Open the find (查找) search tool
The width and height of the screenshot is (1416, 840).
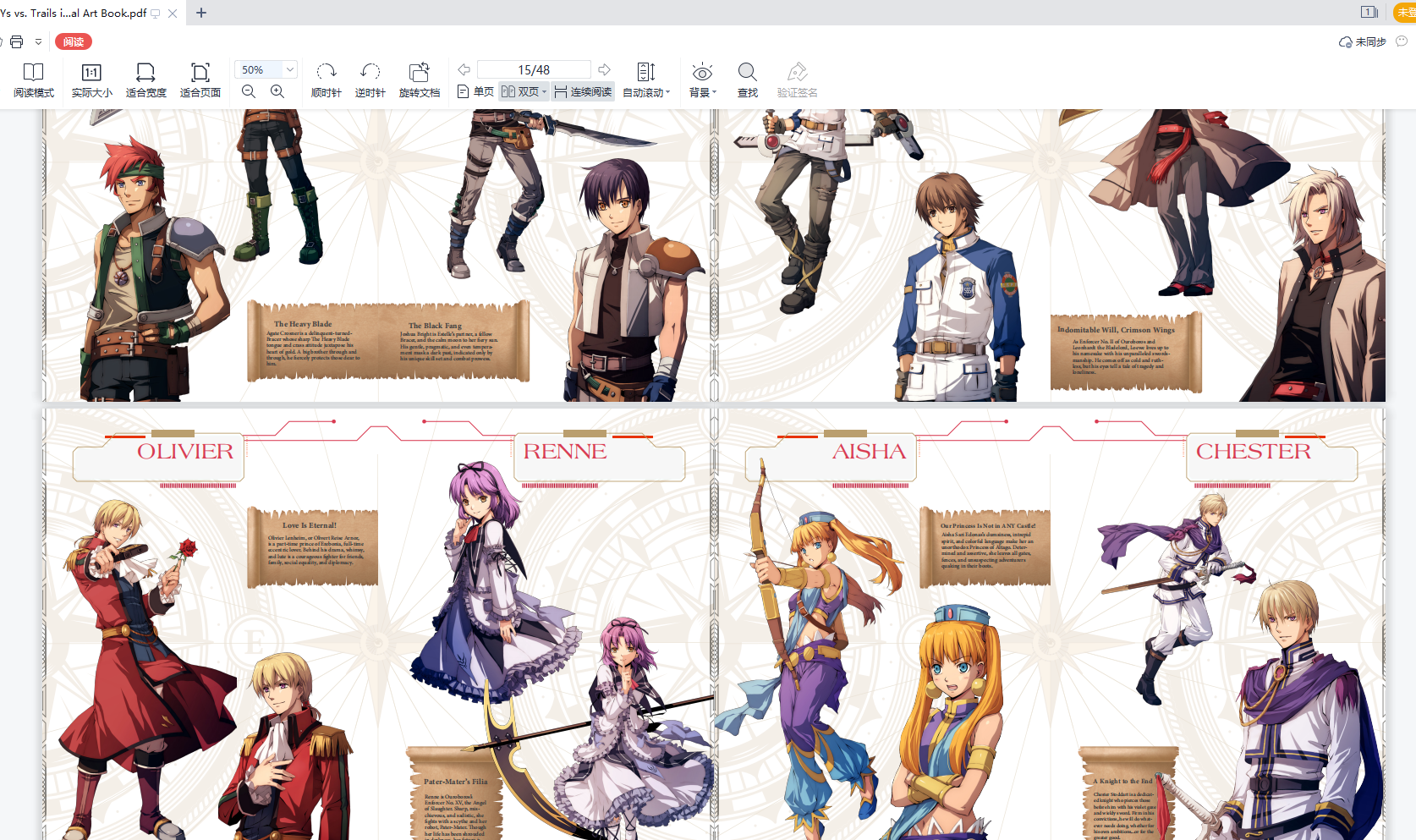pos(747,80)
